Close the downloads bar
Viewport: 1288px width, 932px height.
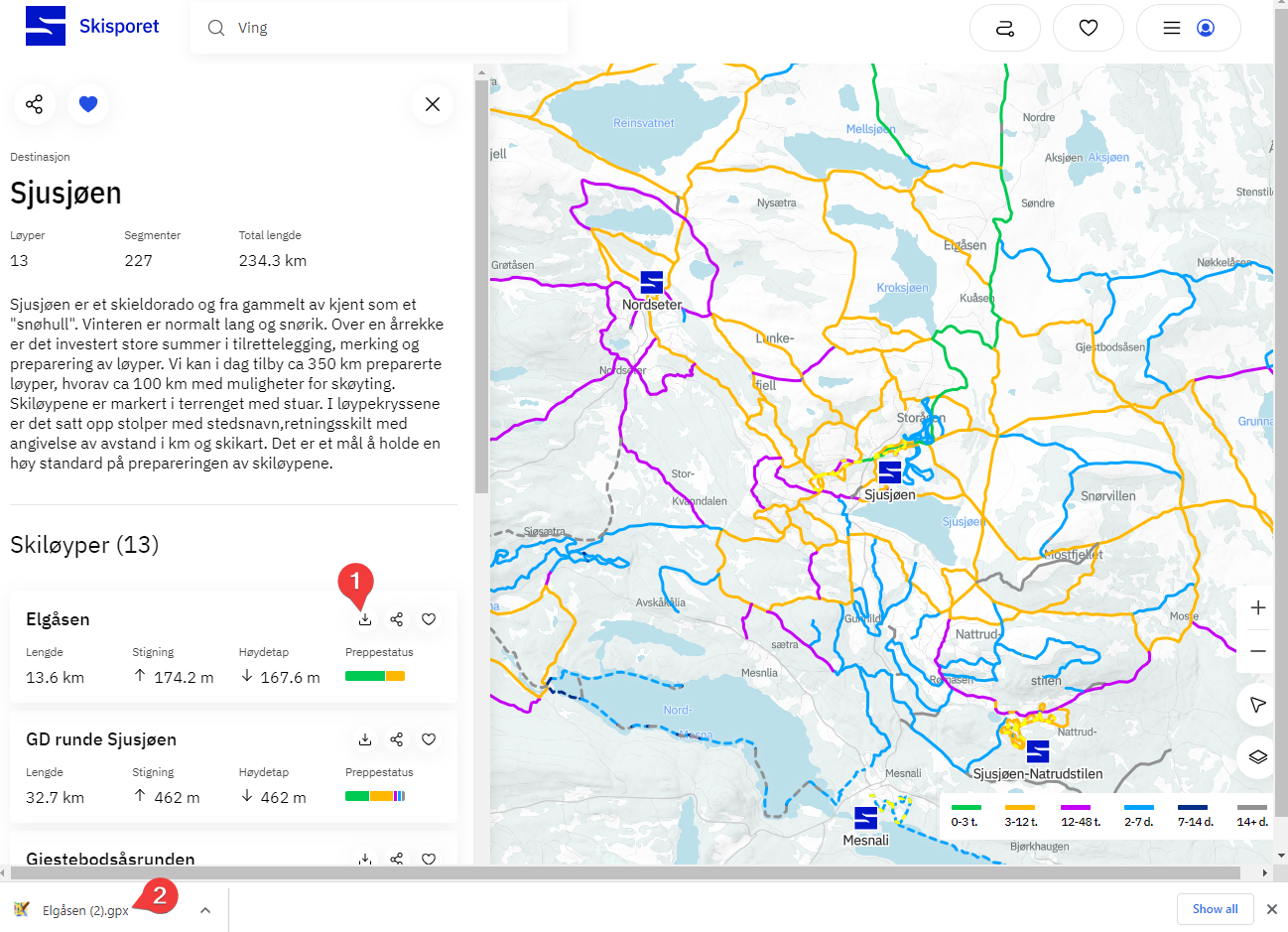[1272, 909]
